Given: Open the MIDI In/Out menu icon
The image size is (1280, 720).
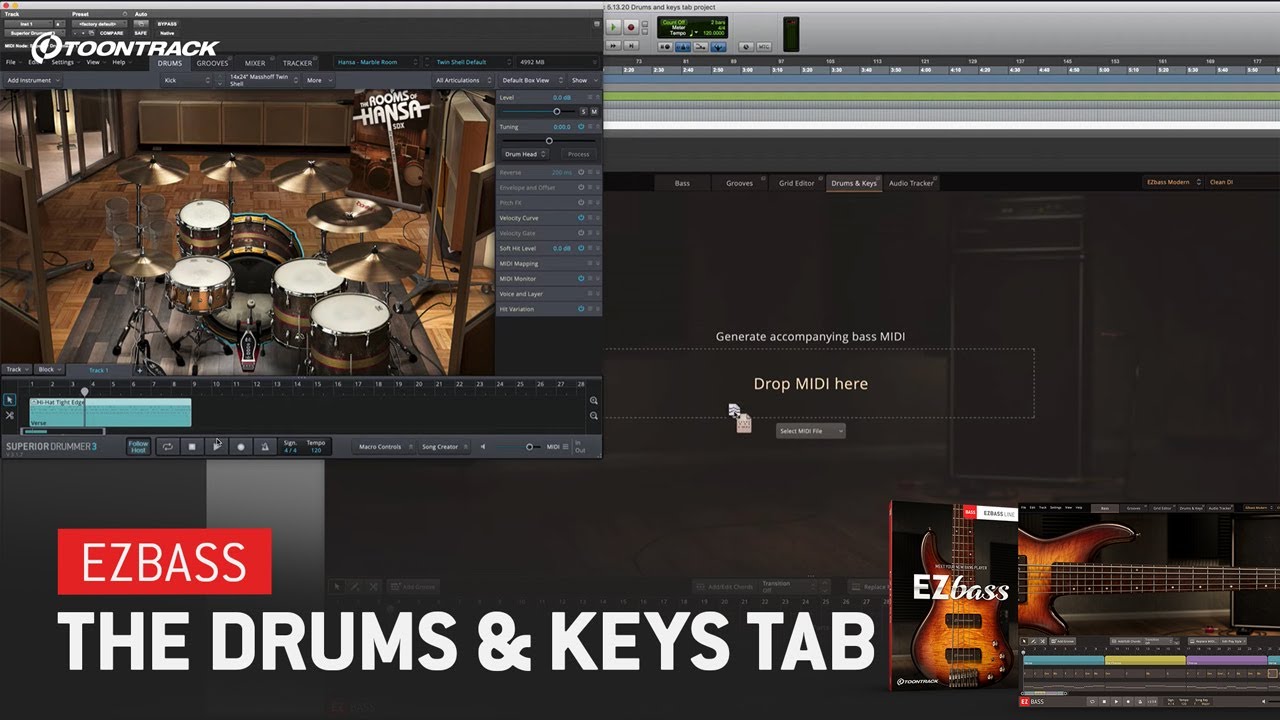Looking at the screenshot, I should [565, 447].
